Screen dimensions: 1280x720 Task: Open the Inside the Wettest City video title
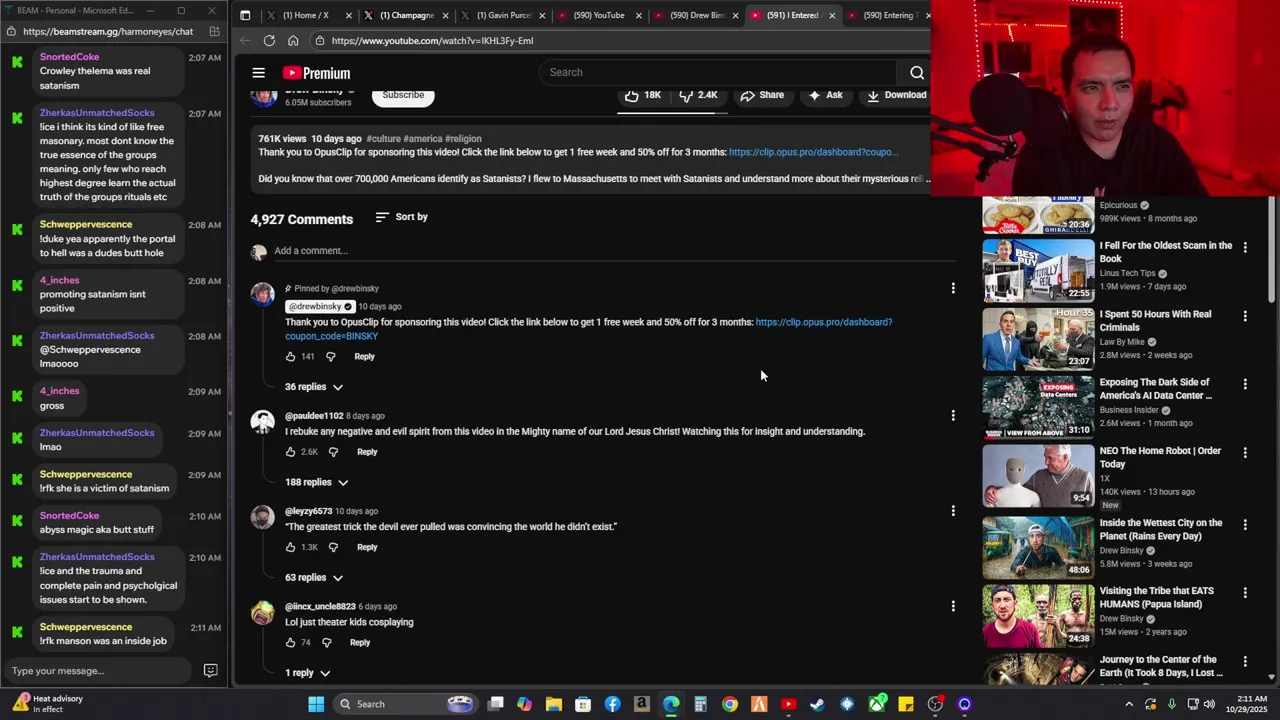pyautogui.click(x=1161, y=529)
